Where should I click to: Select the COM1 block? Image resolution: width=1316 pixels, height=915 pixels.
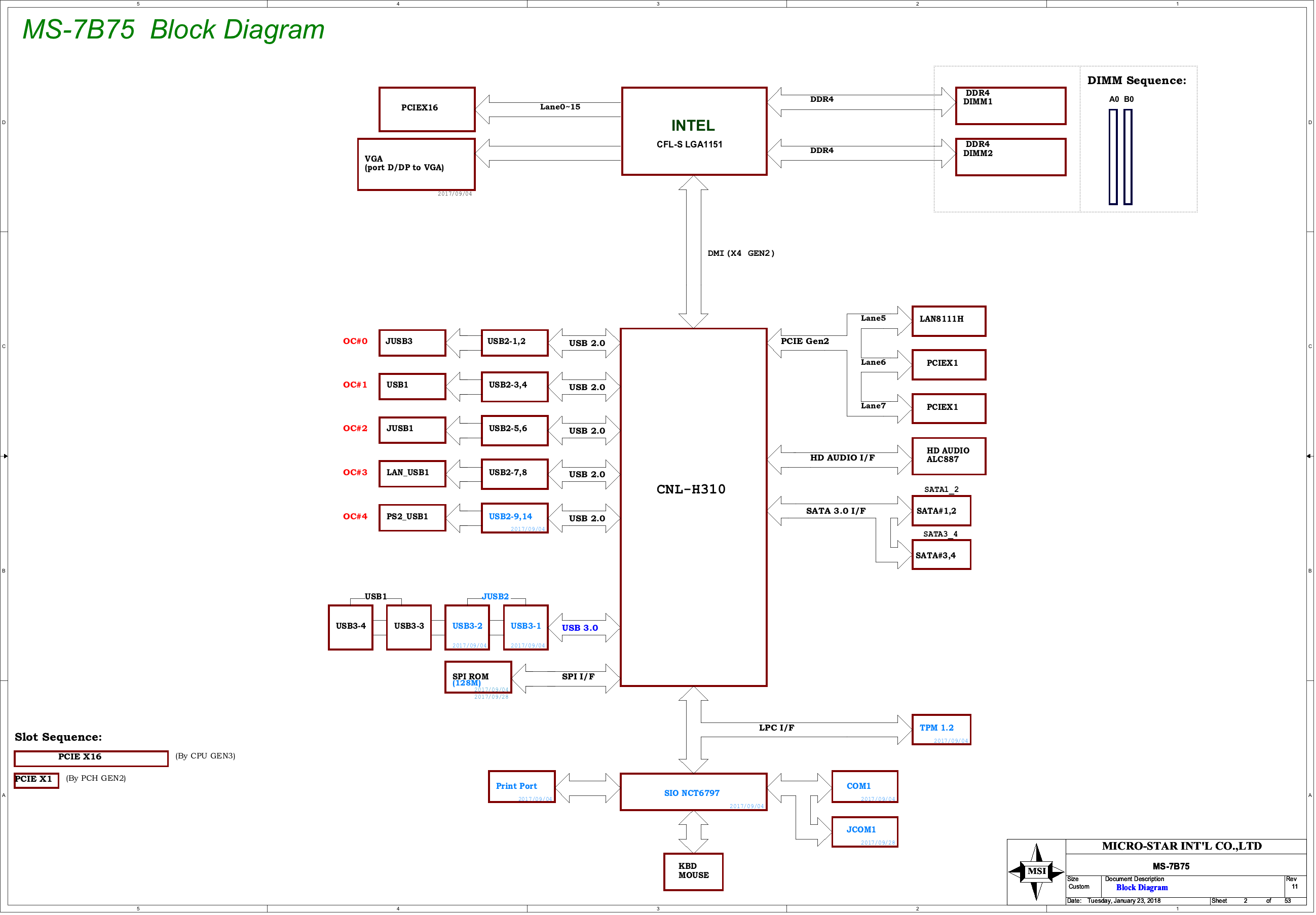tap(864, 787)
